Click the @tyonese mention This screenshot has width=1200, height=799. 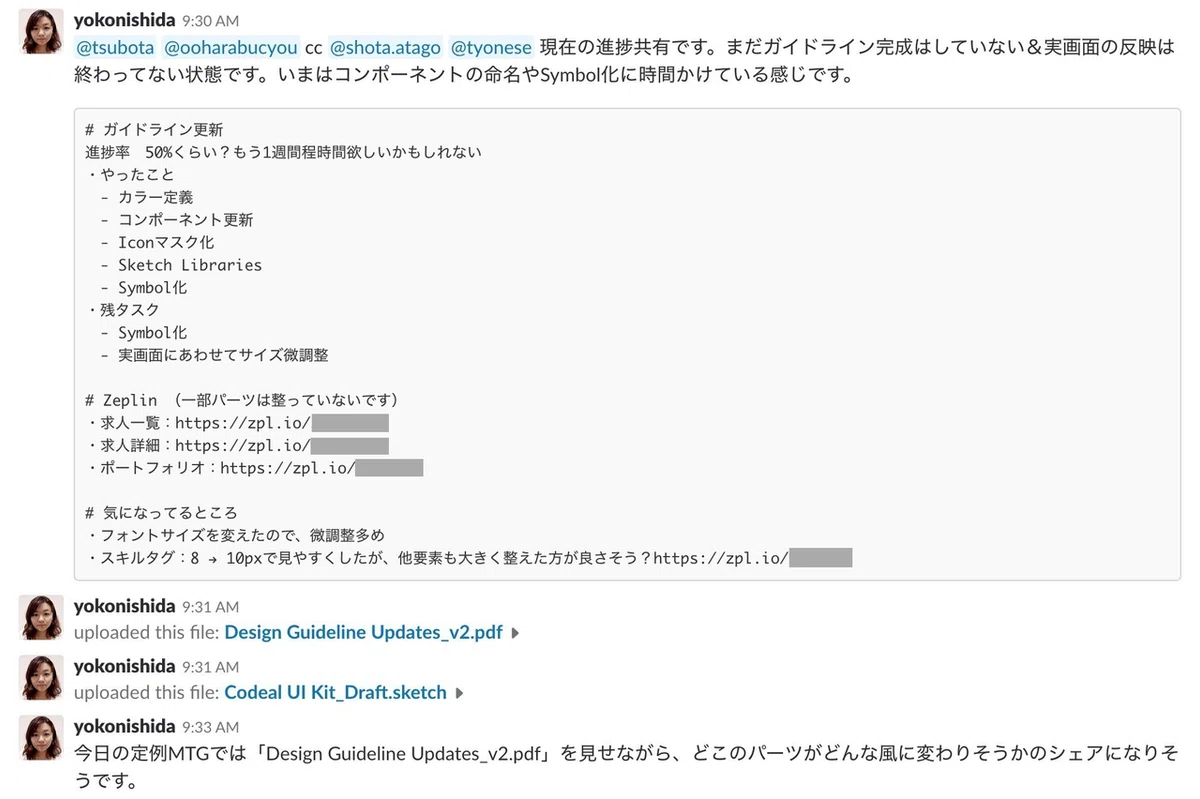tap(491, 47)
